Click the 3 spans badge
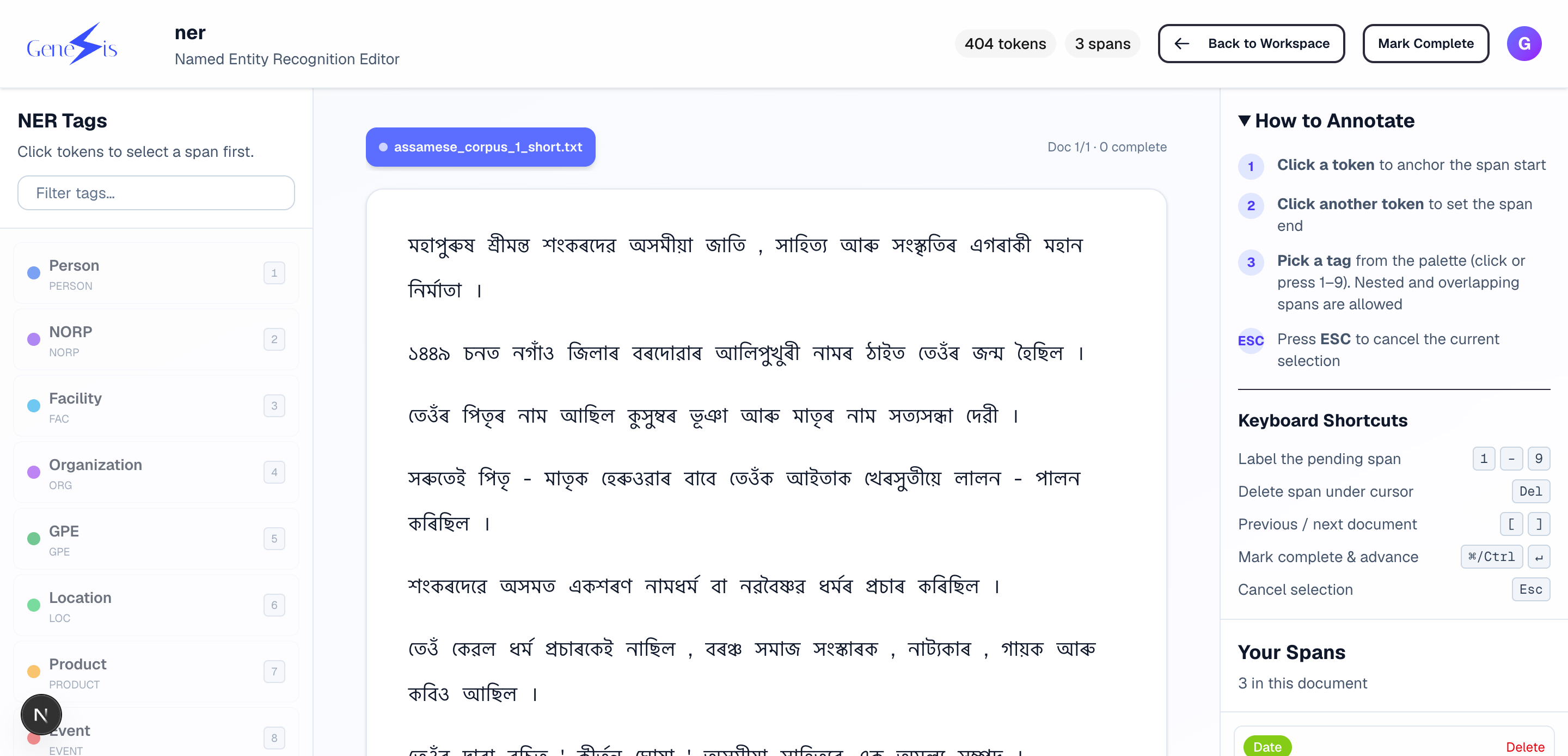Viewport: 1568px width, 756px height. pos(1102,43)
